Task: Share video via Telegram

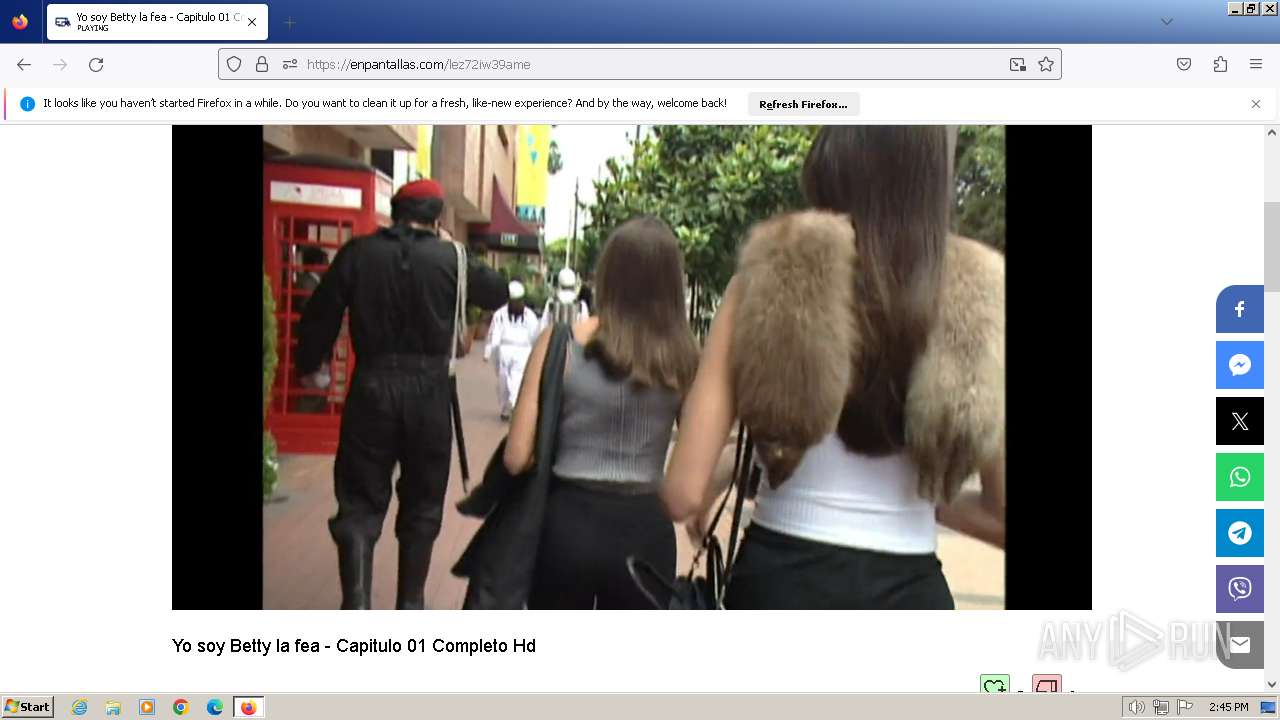Action: coord(1240,533)
